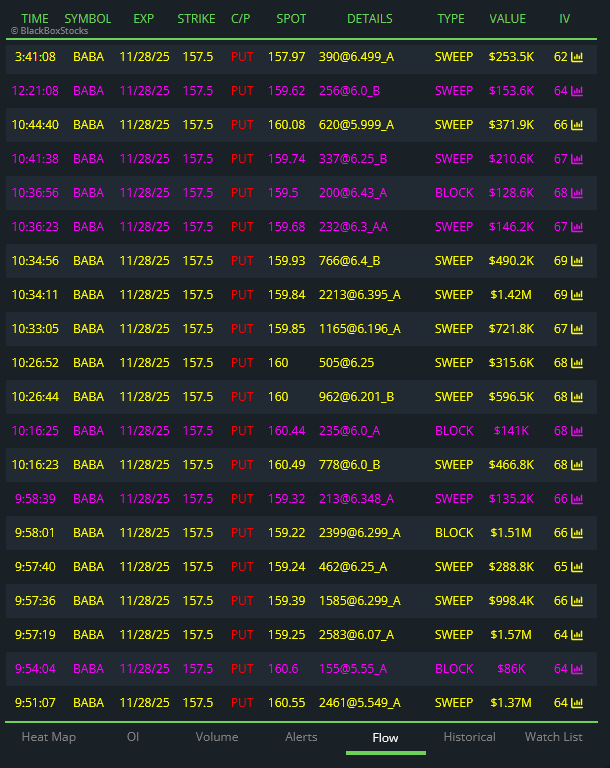This screenshot has height=768, width=610.
Task: Sort by the EXP column header
Action: coord(144,19)
